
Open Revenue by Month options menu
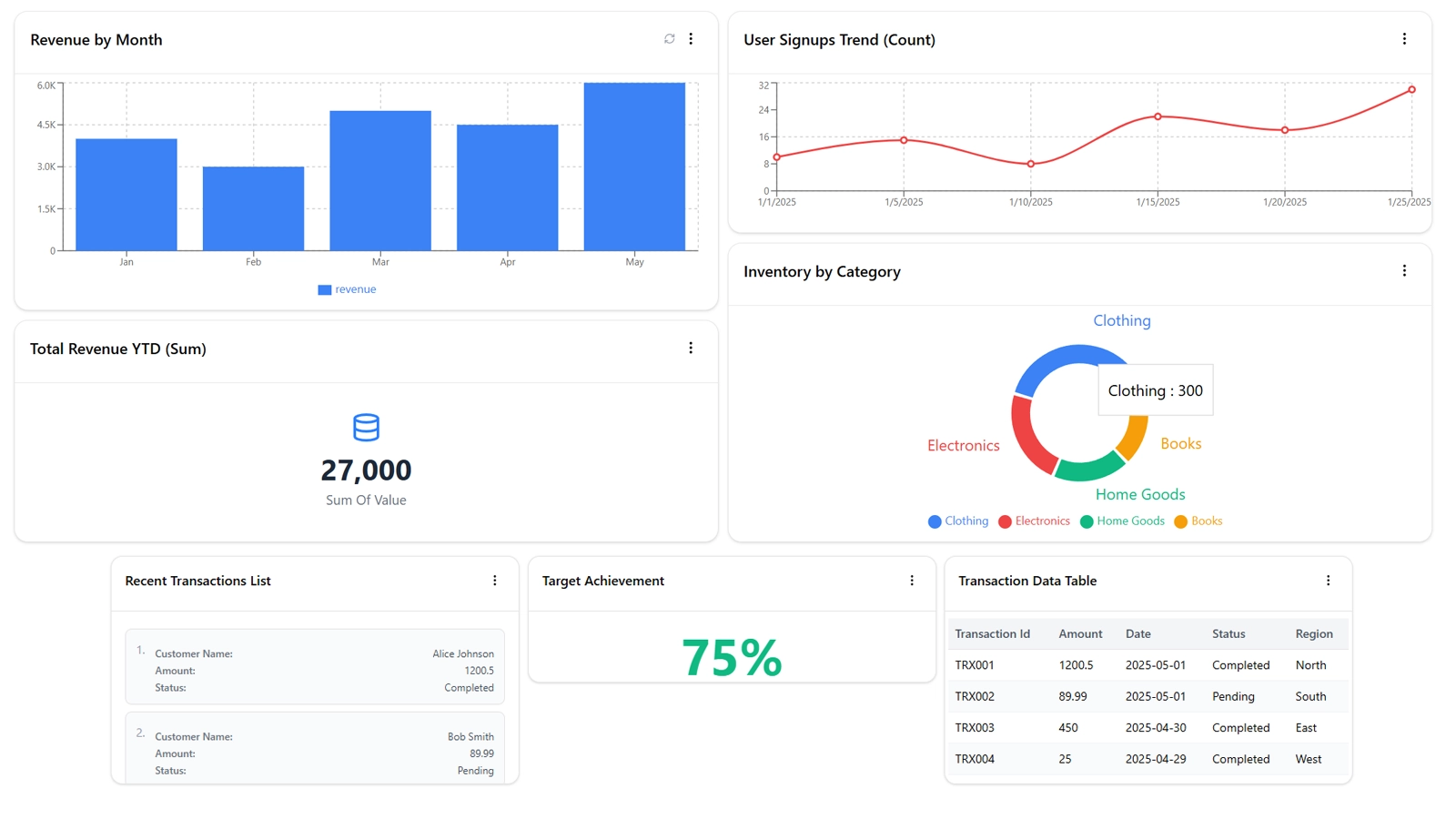coord(691,39)
